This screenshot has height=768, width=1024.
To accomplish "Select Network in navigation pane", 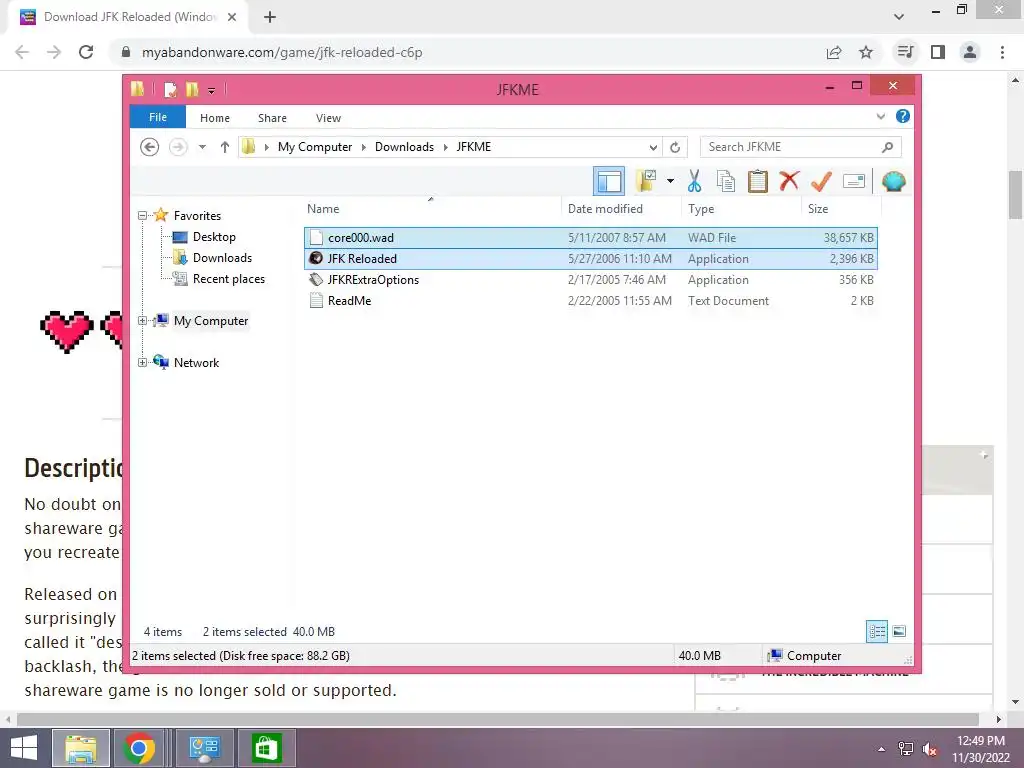I will pos(196,362).
